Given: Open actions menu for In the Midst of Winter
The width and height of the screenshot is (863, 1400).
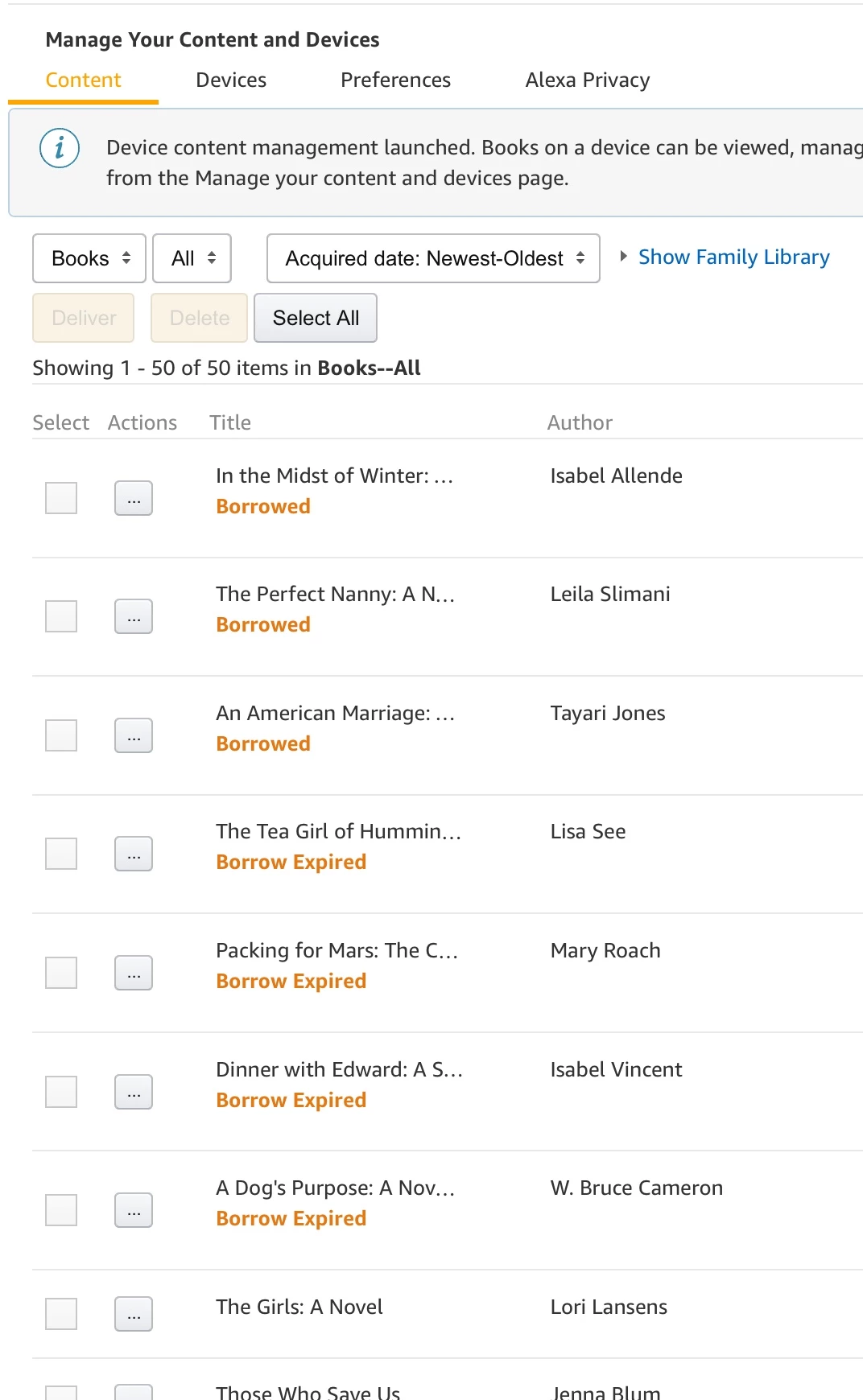Looking at the screenshot, I should pyautogui.click(x=134, y=498).
